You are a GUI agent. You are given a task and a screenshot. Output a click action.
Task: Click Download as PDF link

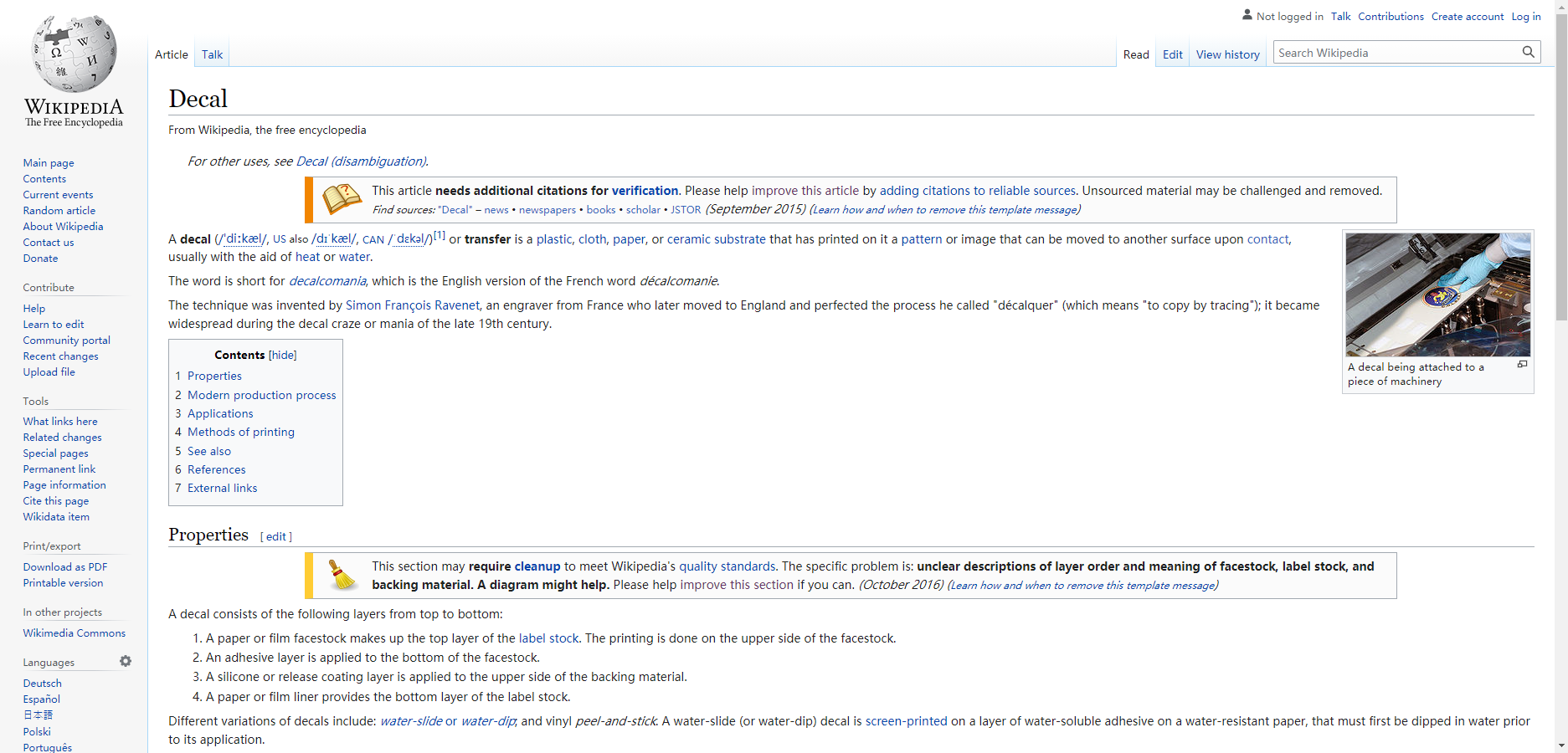[65, 567]
